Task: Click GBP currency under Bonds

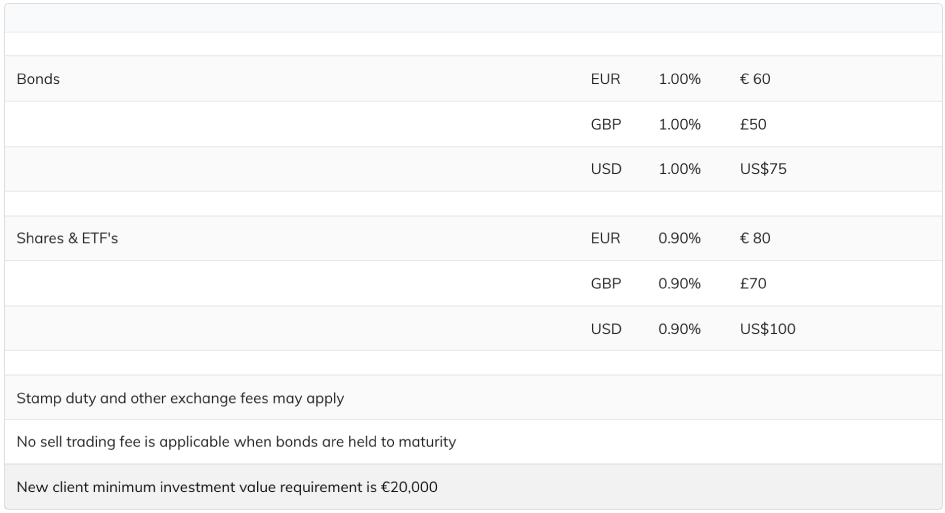Action: (606, 124)
